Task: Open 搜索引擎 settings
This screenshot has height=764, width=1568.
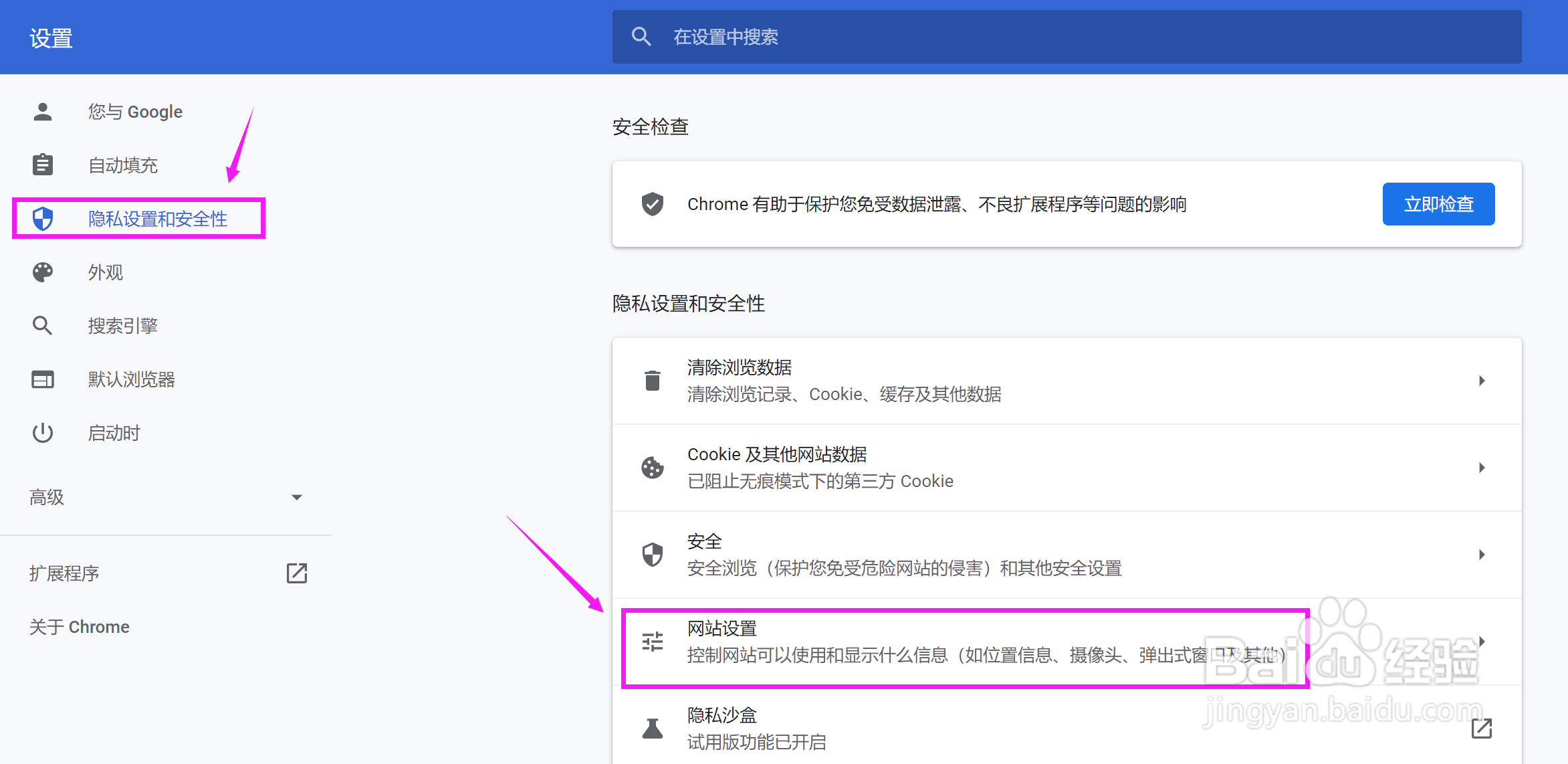Action: tap(123, 326)
